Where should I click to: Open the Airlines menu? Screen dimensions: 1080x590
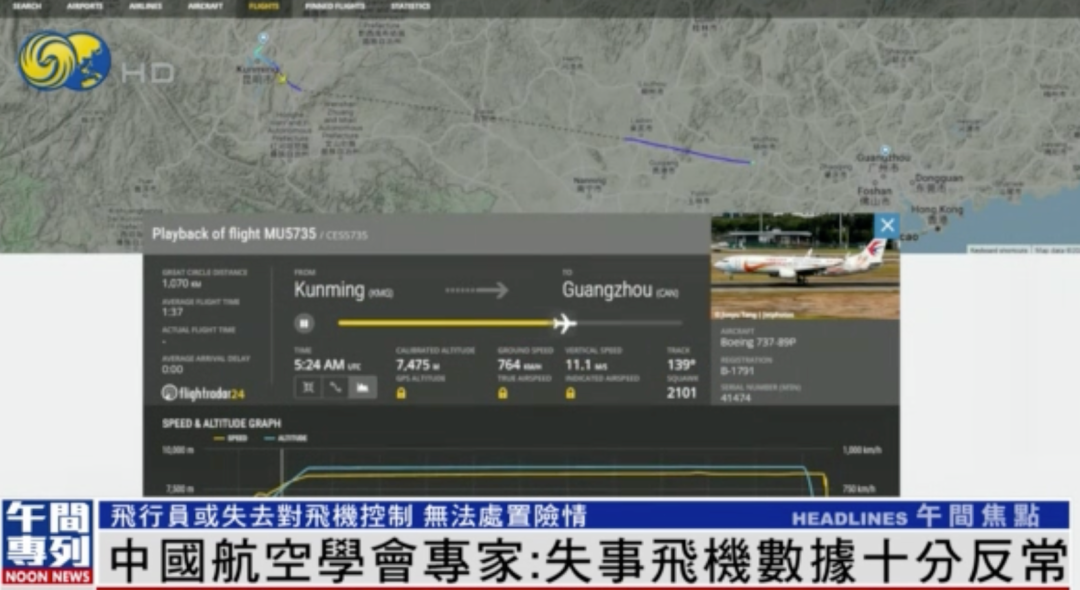click(x=145, y=6)
